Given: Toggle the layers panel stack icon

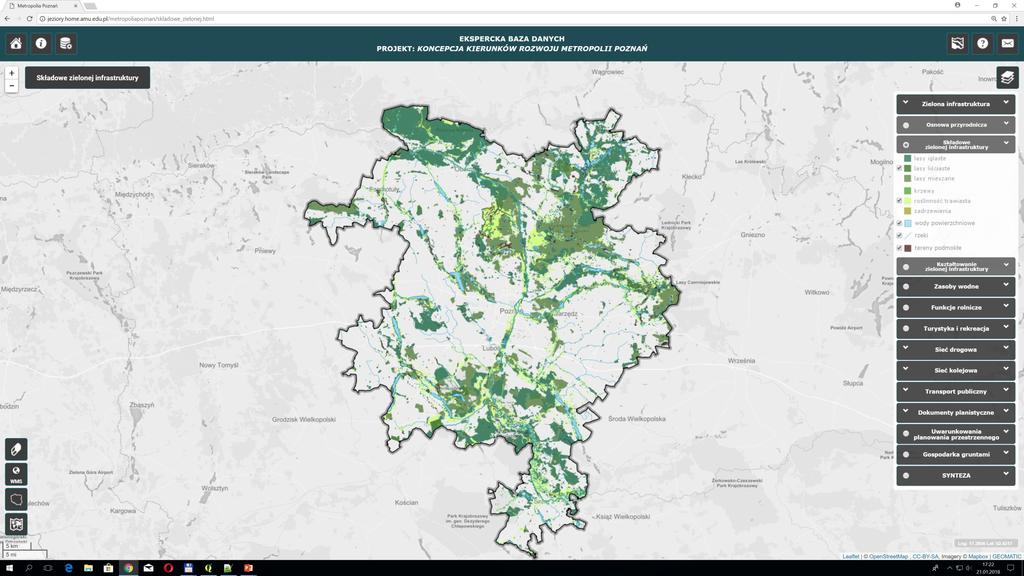Looking at the screenshot, I should (1007, 78).
